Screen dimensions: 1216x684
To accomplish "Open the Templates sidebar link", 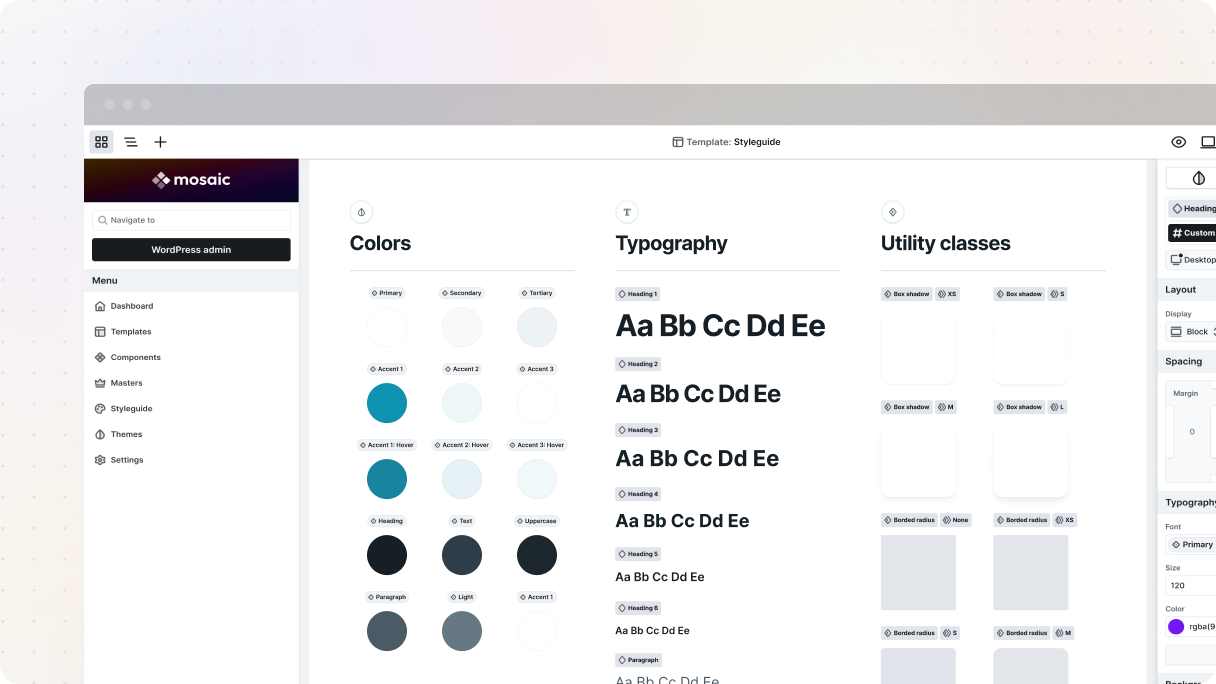I will [131, 331].
